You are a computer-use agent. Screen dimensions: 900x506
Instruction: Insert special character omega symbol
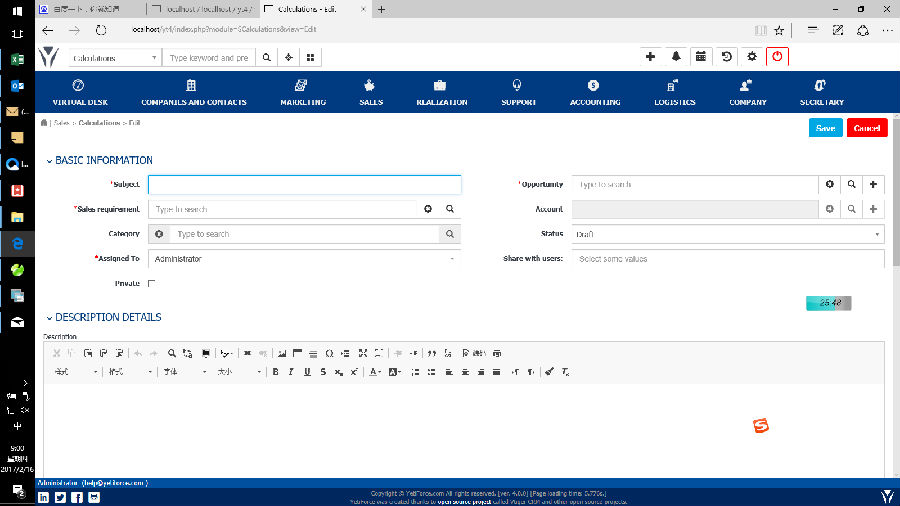point(329,353)
